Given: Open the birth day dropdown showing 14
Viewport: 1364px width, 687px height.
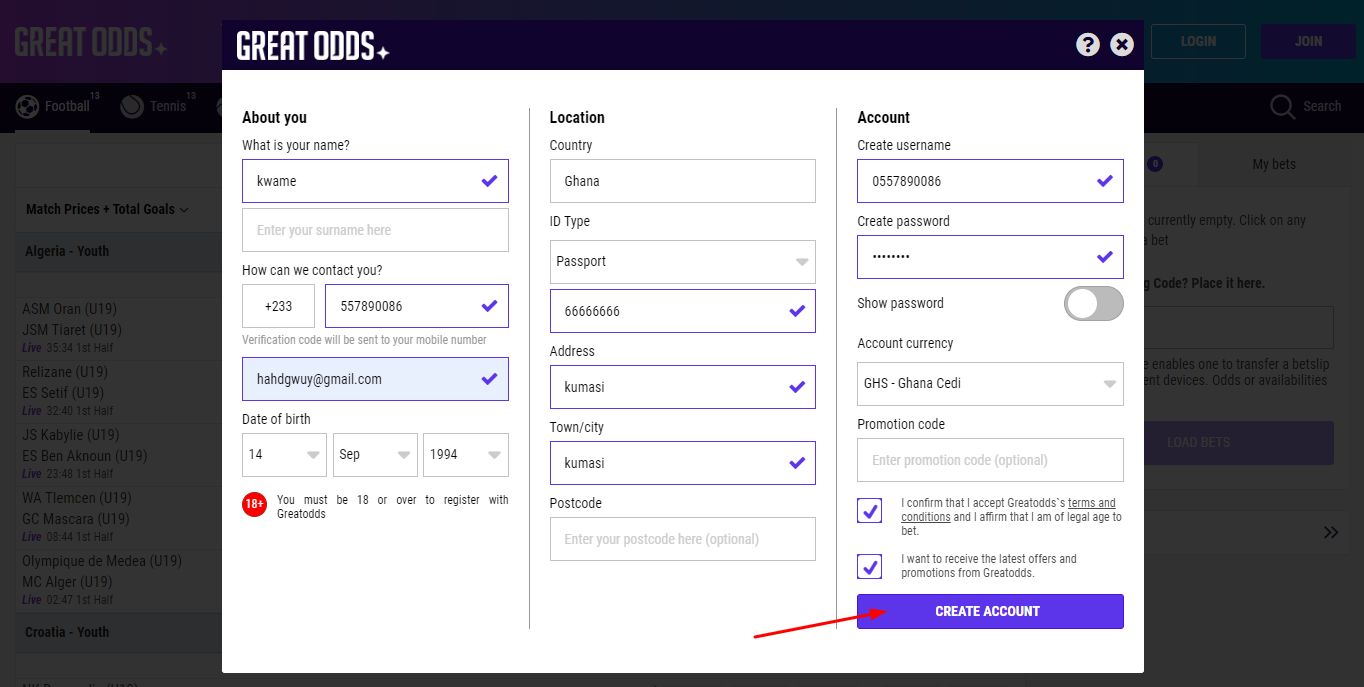Looking at the screenshot, I should coord(284,454).
